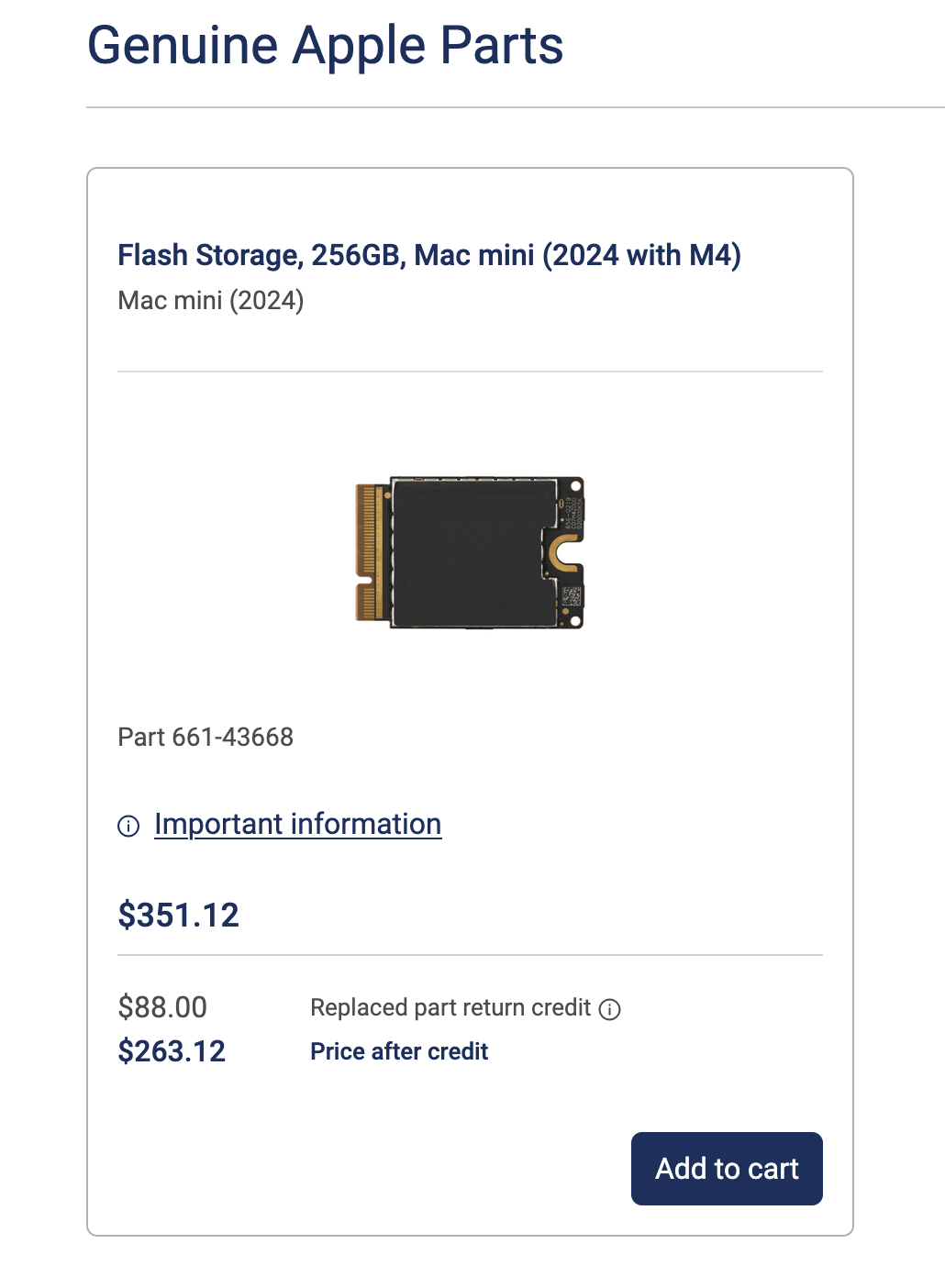Click the part number 'Part 661-43668'

pyautogui.click(x=205, y=737)
